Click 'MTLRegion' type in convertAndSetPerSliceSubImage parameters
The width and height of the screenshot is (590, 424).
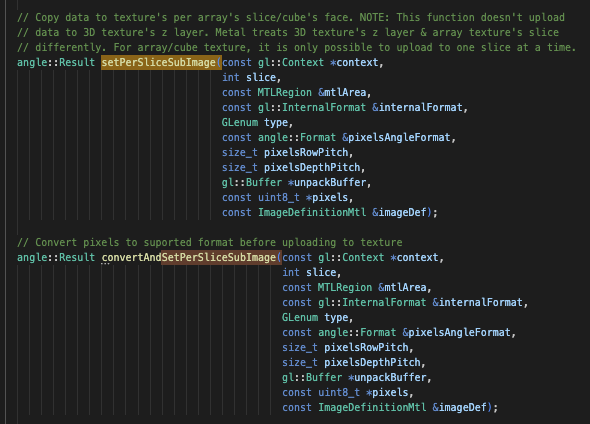(x=345, y=288)
